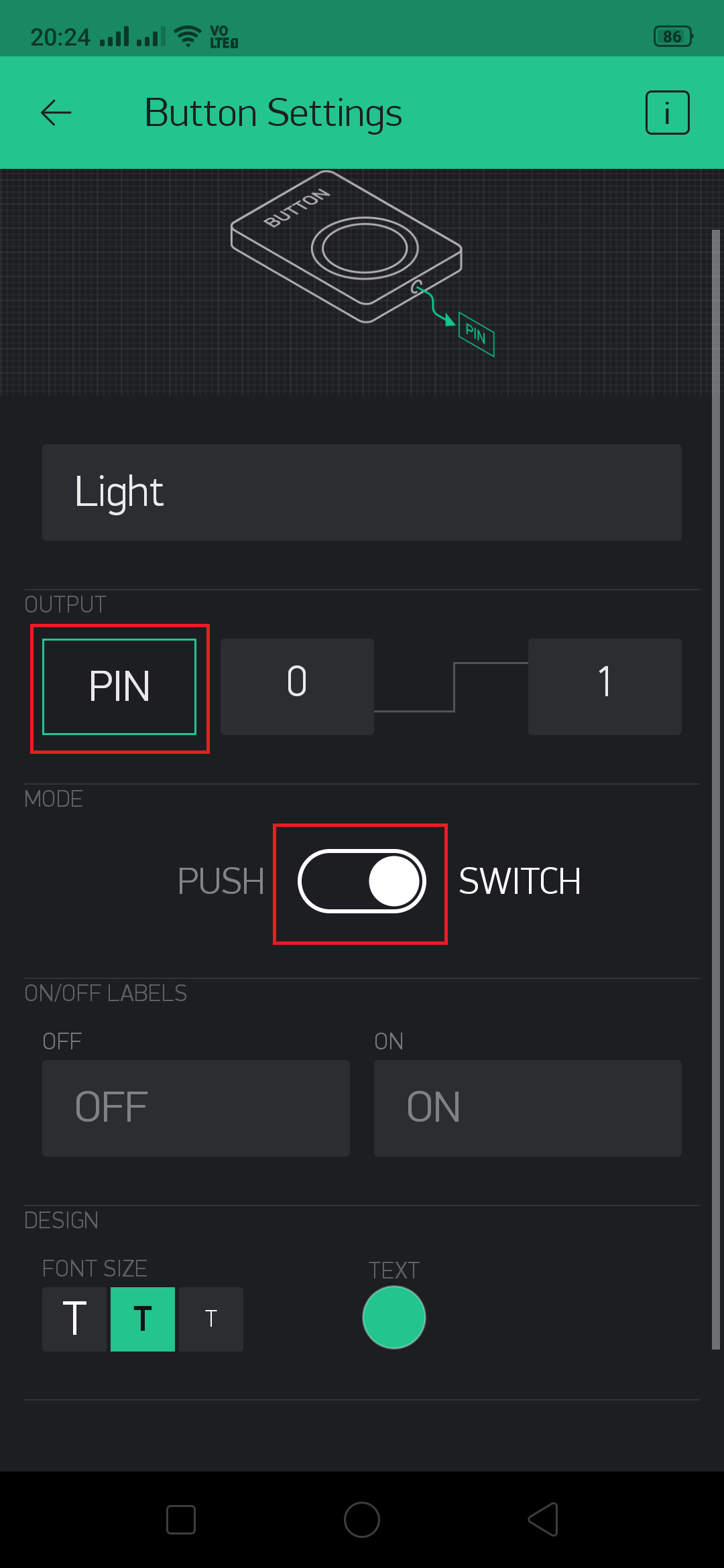The width and height of the screenshot is (724, 1568).
Task: Select the large font size T
Action: [x=74, y=1319]
